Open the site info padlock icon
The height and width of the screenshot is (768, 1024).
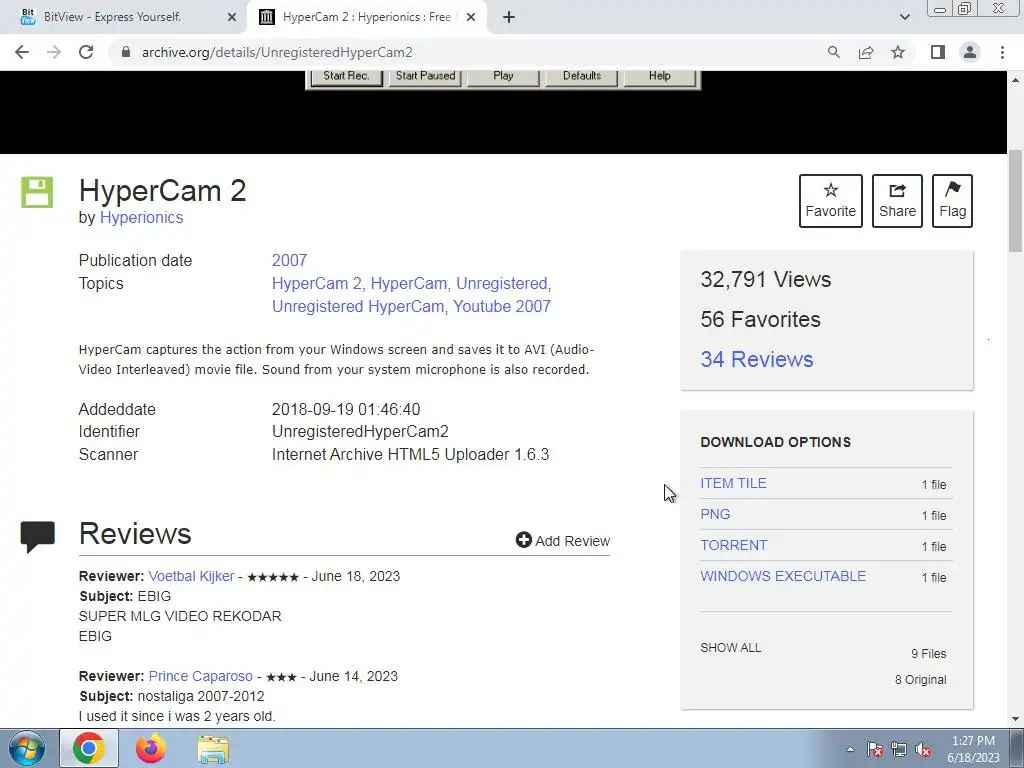[x=126, y=52]
